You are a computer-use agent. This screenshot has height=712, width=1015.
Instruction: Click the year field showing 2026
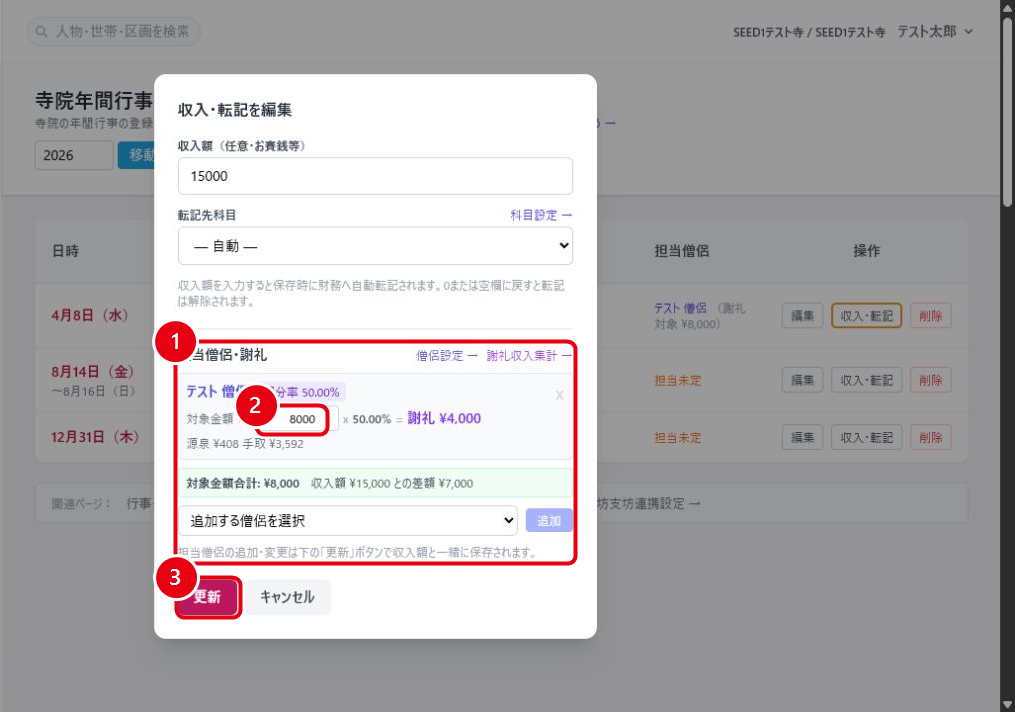(74, 155)
